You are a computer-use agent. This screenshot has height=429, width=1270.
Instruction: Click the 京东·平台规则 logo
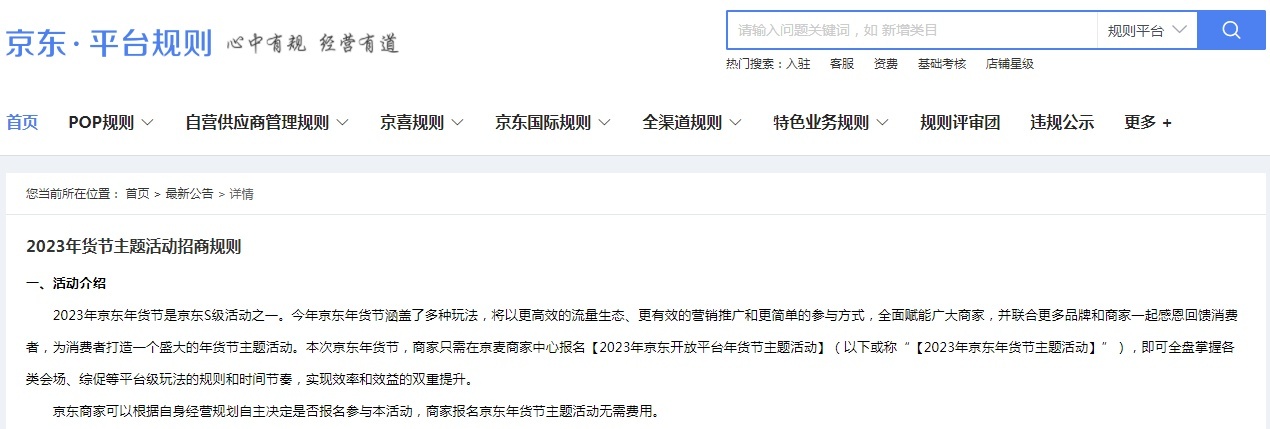click(109, 43)
